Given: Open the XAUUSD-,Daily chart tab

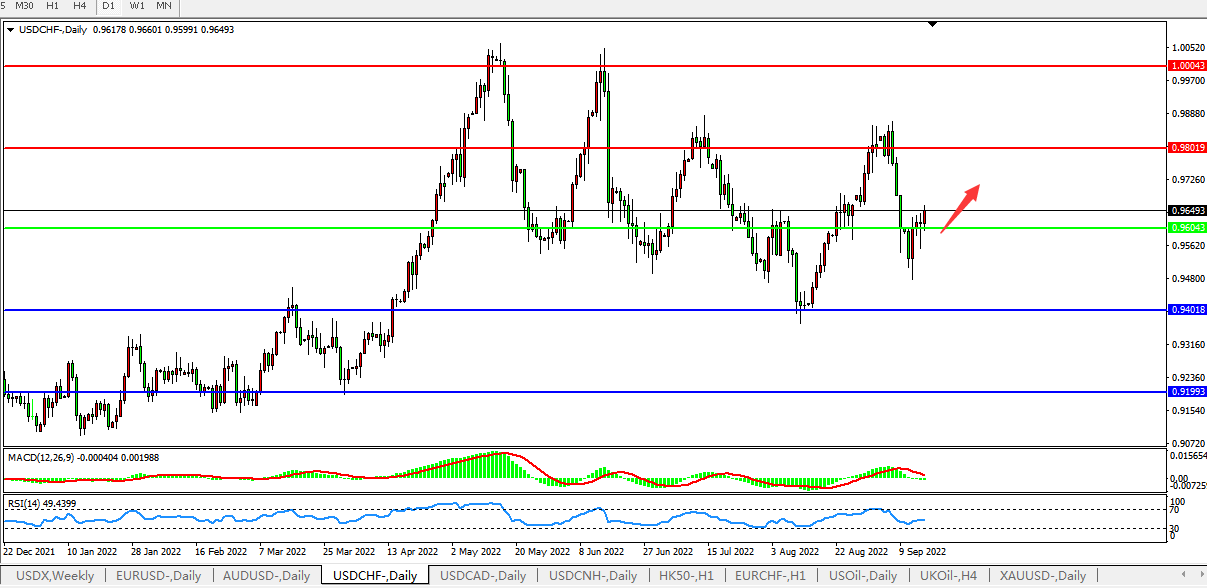Looking at the screenshot, I should pos(1041,576).
